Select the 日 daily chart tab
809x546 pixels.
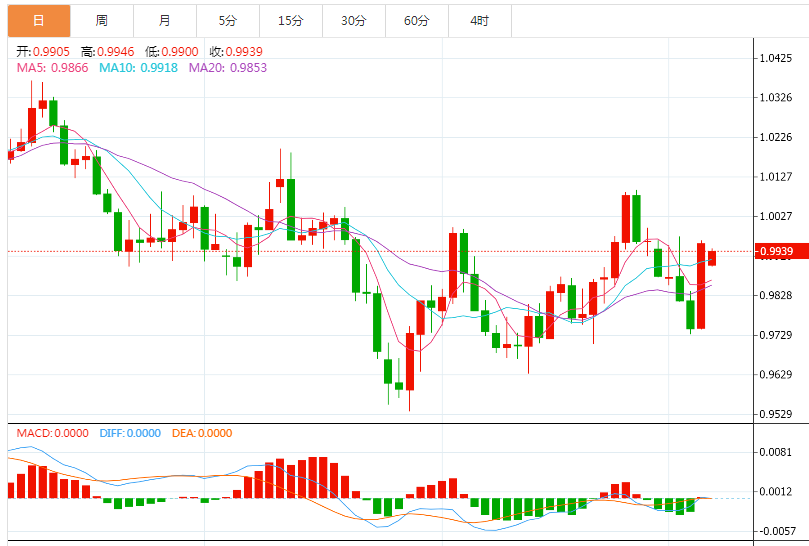(x=39, y=21)
